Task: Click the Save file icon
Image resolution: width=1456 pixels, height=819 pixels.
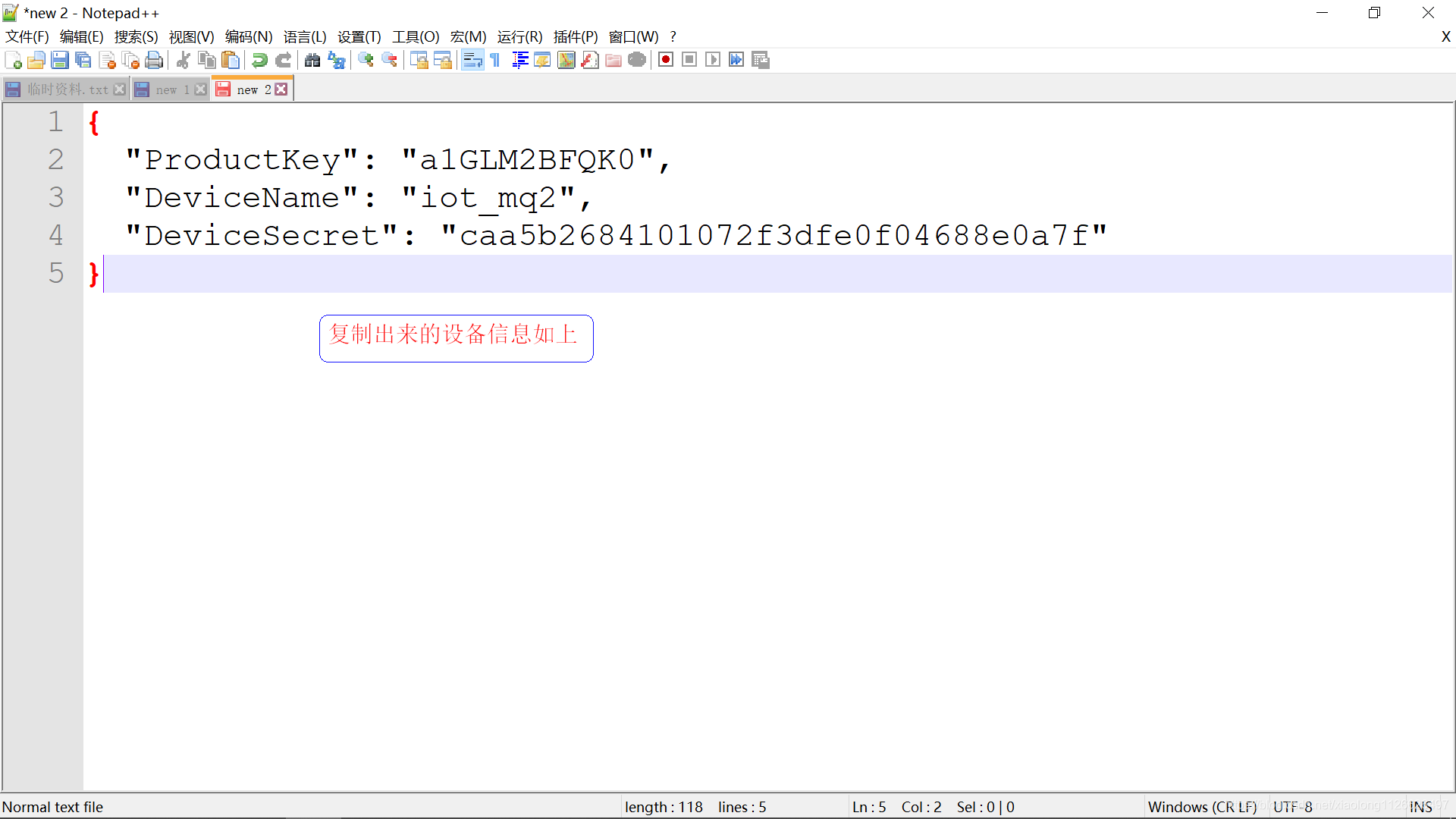Action: point(60,60)
